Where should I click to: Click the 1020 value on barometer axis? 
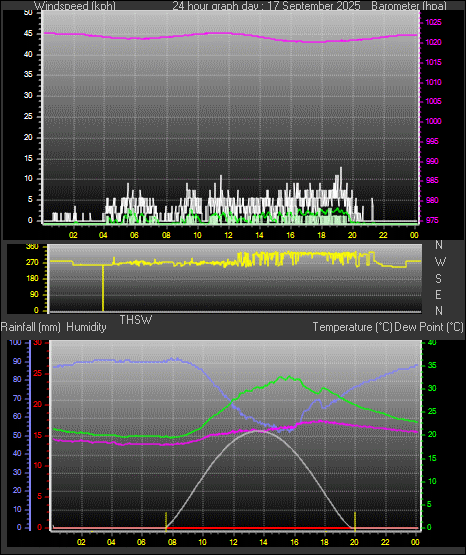pyautogui.click(x=433, y=42)
